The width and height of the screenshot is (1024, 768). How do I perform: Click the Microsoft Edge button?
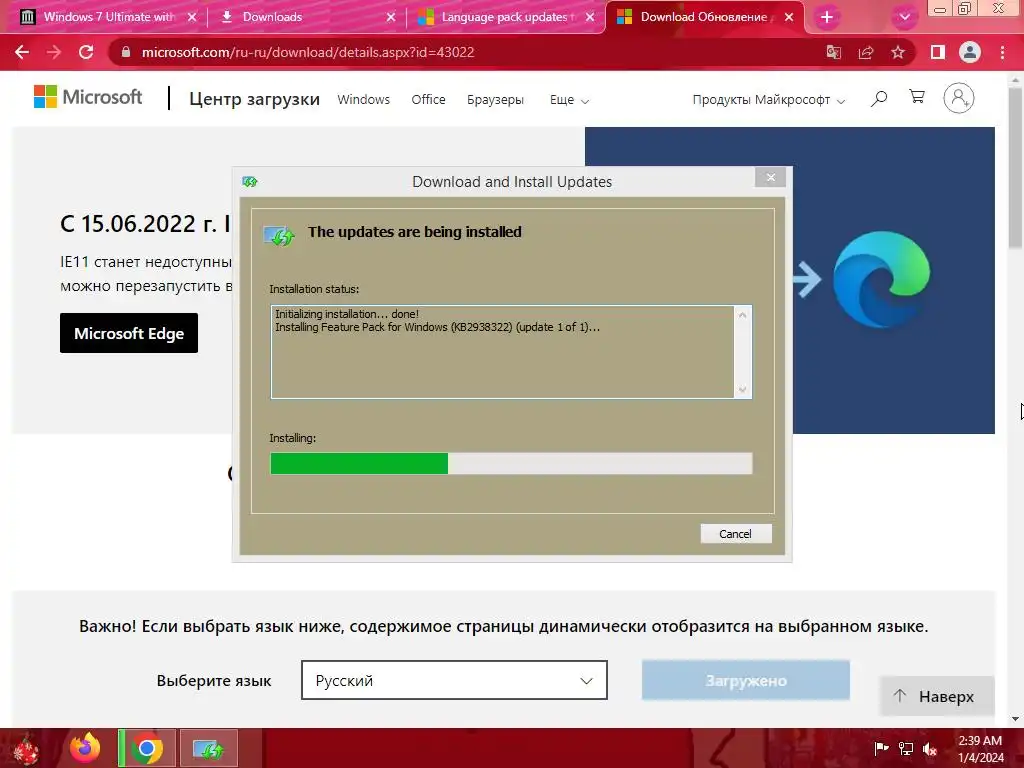(129, 333)
